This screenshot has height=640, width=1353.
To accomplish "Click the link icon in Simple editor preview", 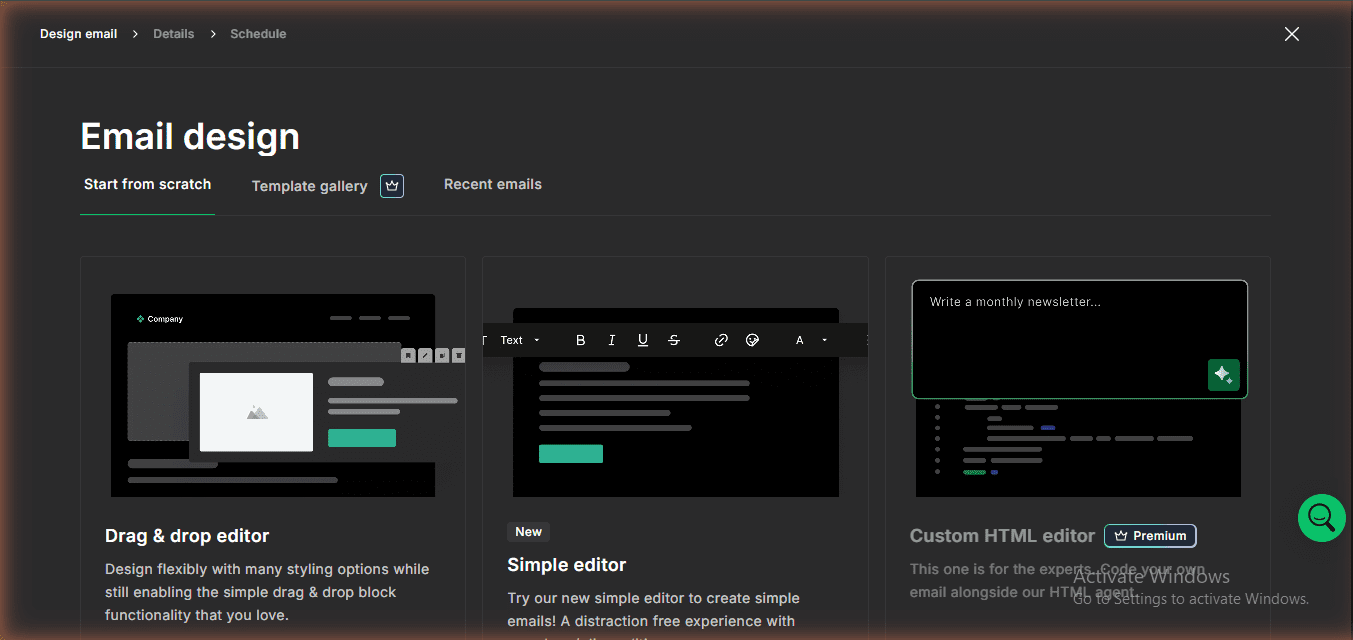I will pyautogui.click(x=721, y=340).
